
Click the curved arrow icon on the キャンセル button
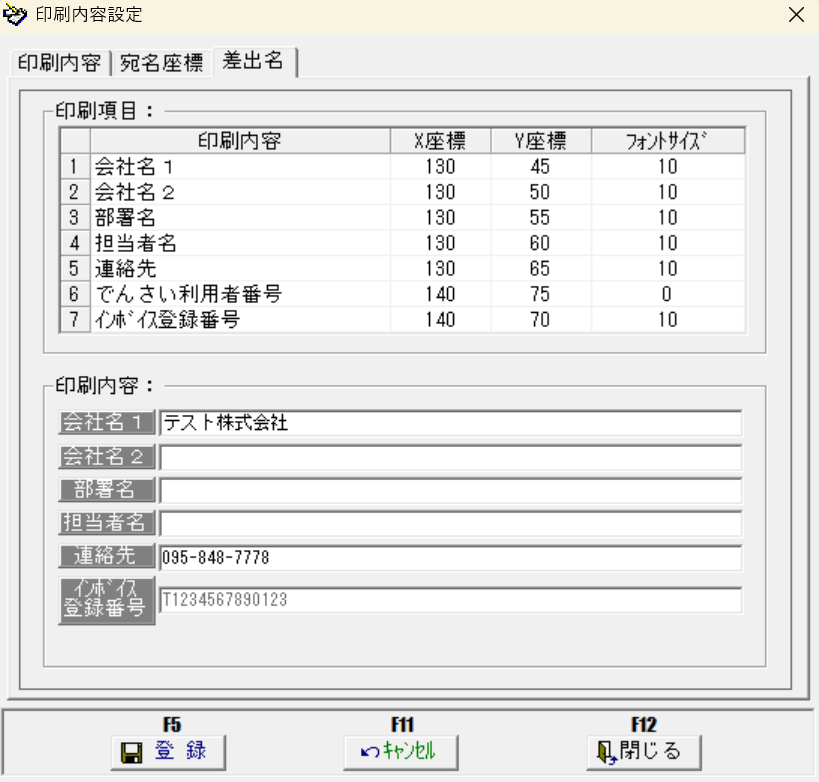coord(370,751)
